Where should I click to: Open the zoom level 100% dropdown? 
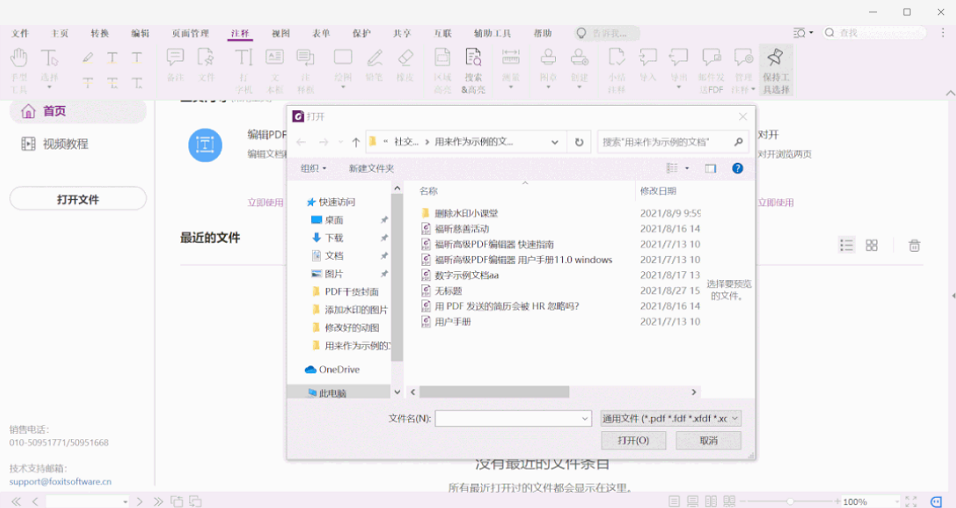[896, 501]
